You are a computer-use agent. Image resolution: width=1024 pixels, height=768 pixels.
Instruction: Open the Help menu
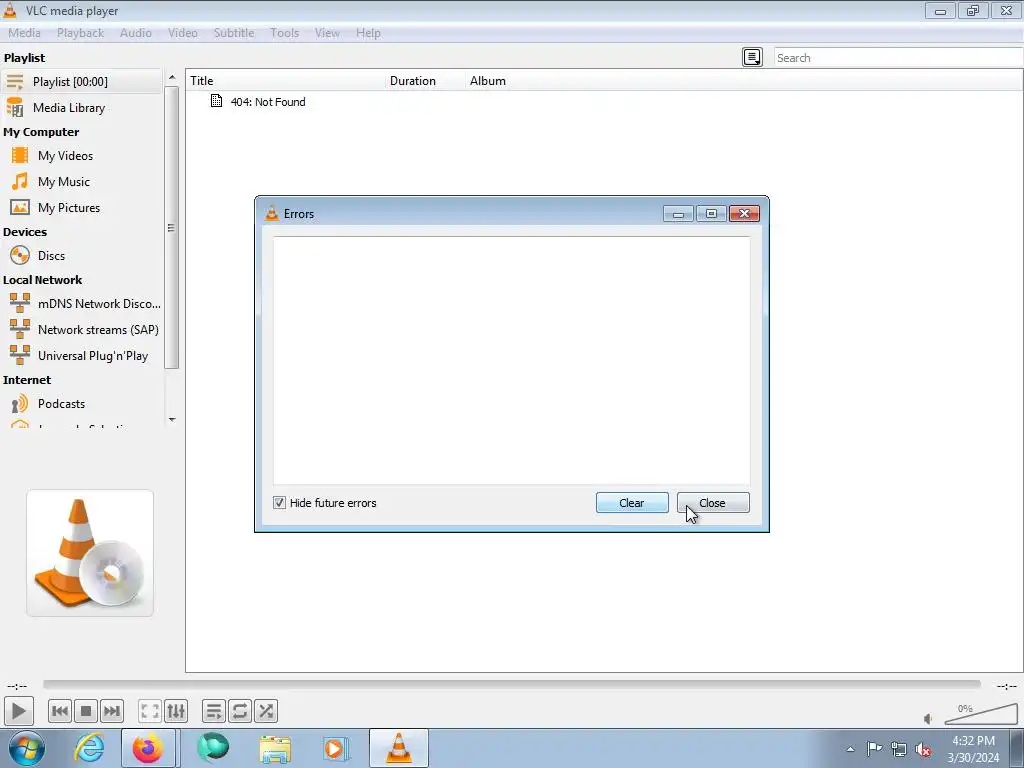pos(368,33)
